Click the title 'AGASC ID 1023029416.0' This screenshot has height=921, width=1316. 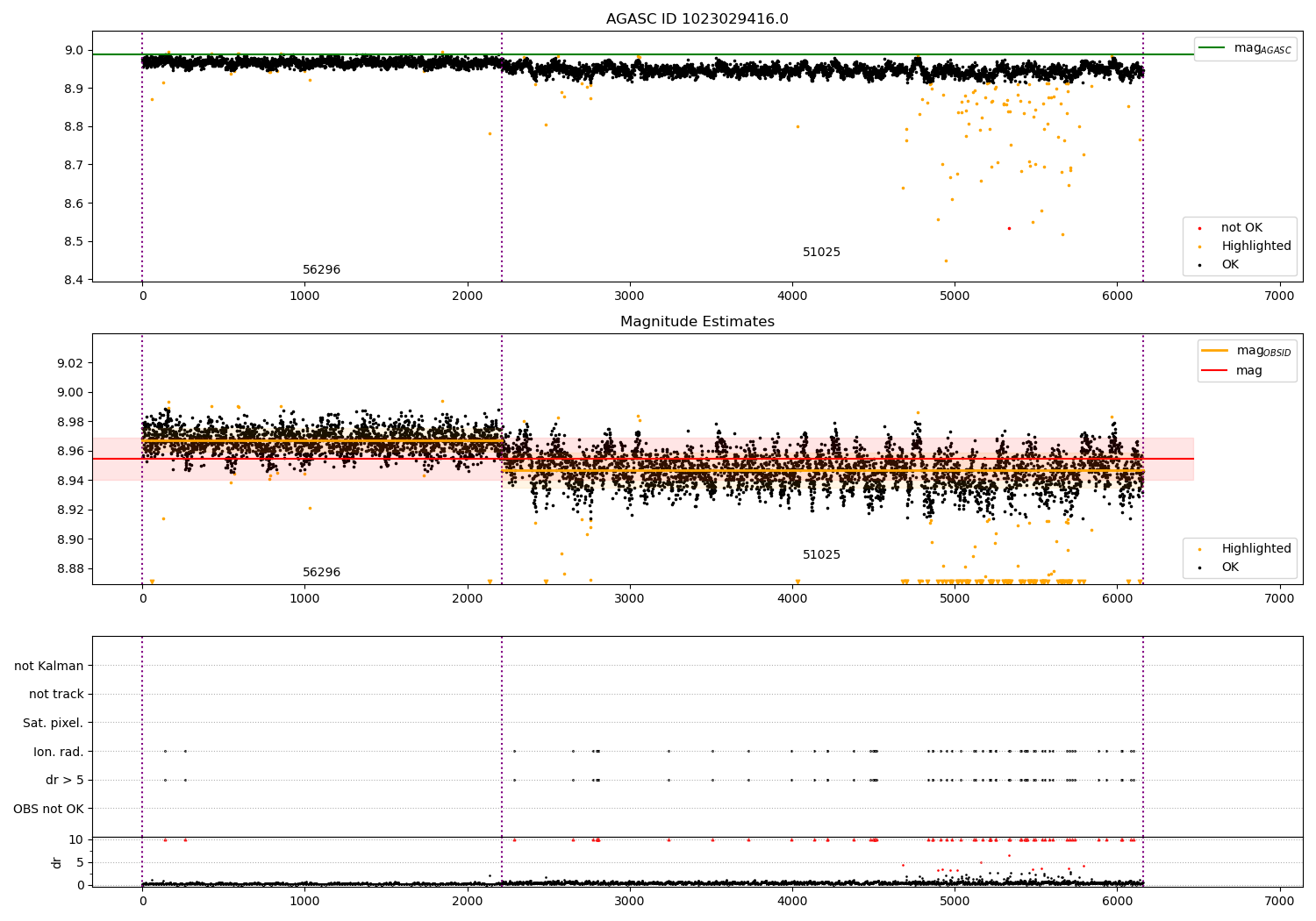(697, 19)
